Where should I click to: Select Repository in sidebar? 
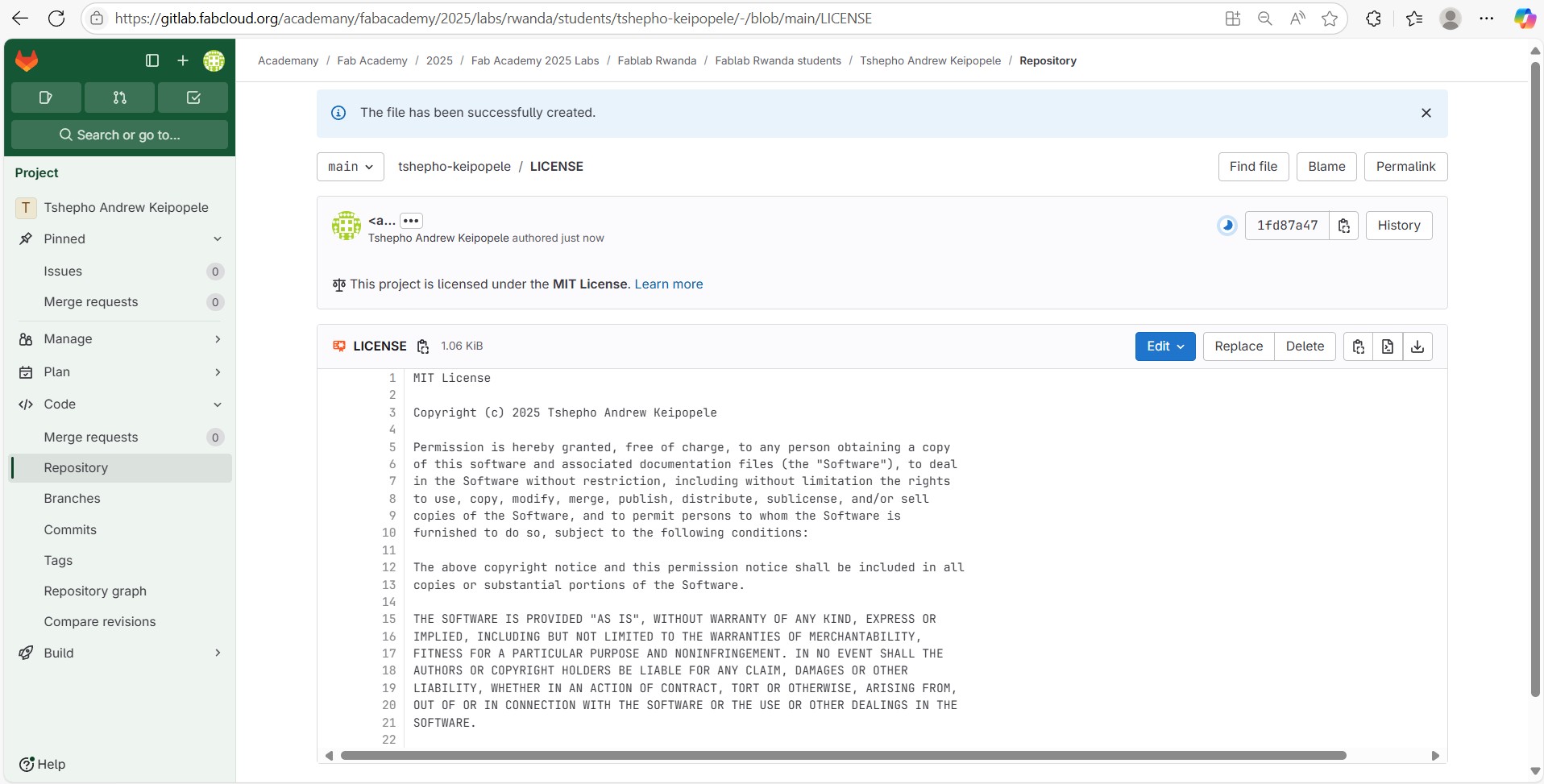click(121, 468)
